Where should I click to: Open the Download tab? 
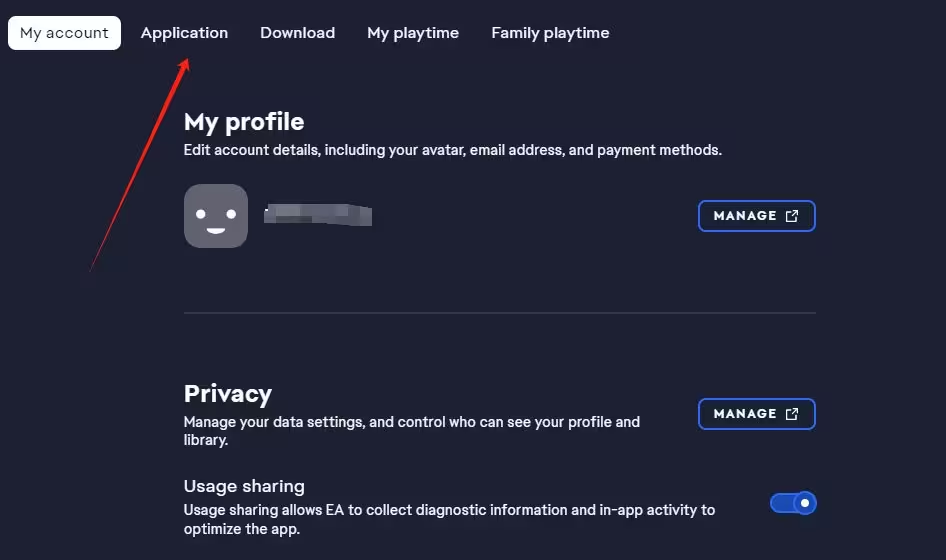[297, 33]
